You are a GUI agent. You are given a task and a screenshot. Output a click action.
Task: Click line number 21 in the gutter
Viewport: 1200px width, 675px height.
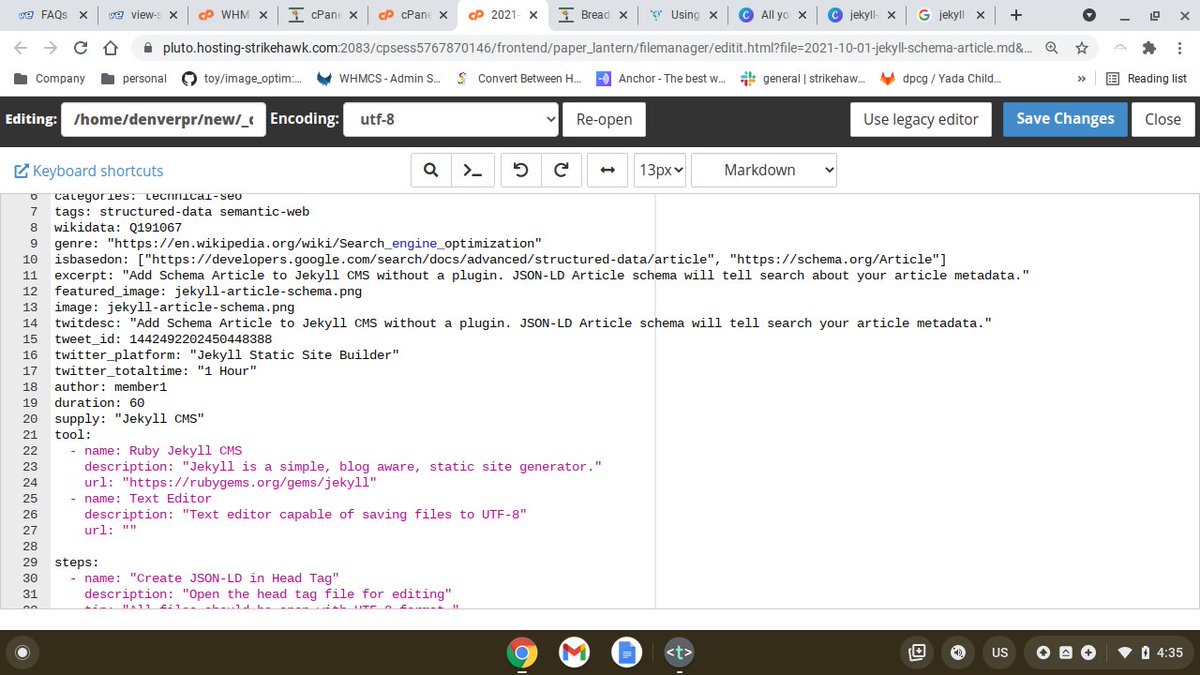click(x=30, y=435)
